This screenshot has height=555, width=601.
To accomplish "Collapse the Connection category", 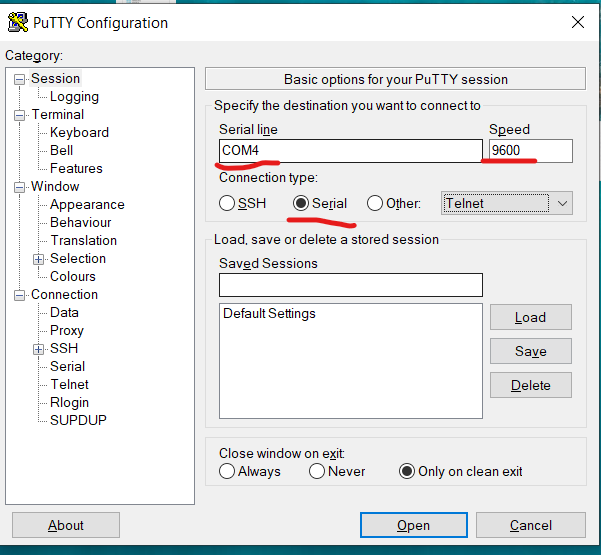I will (x=20, y=295).
